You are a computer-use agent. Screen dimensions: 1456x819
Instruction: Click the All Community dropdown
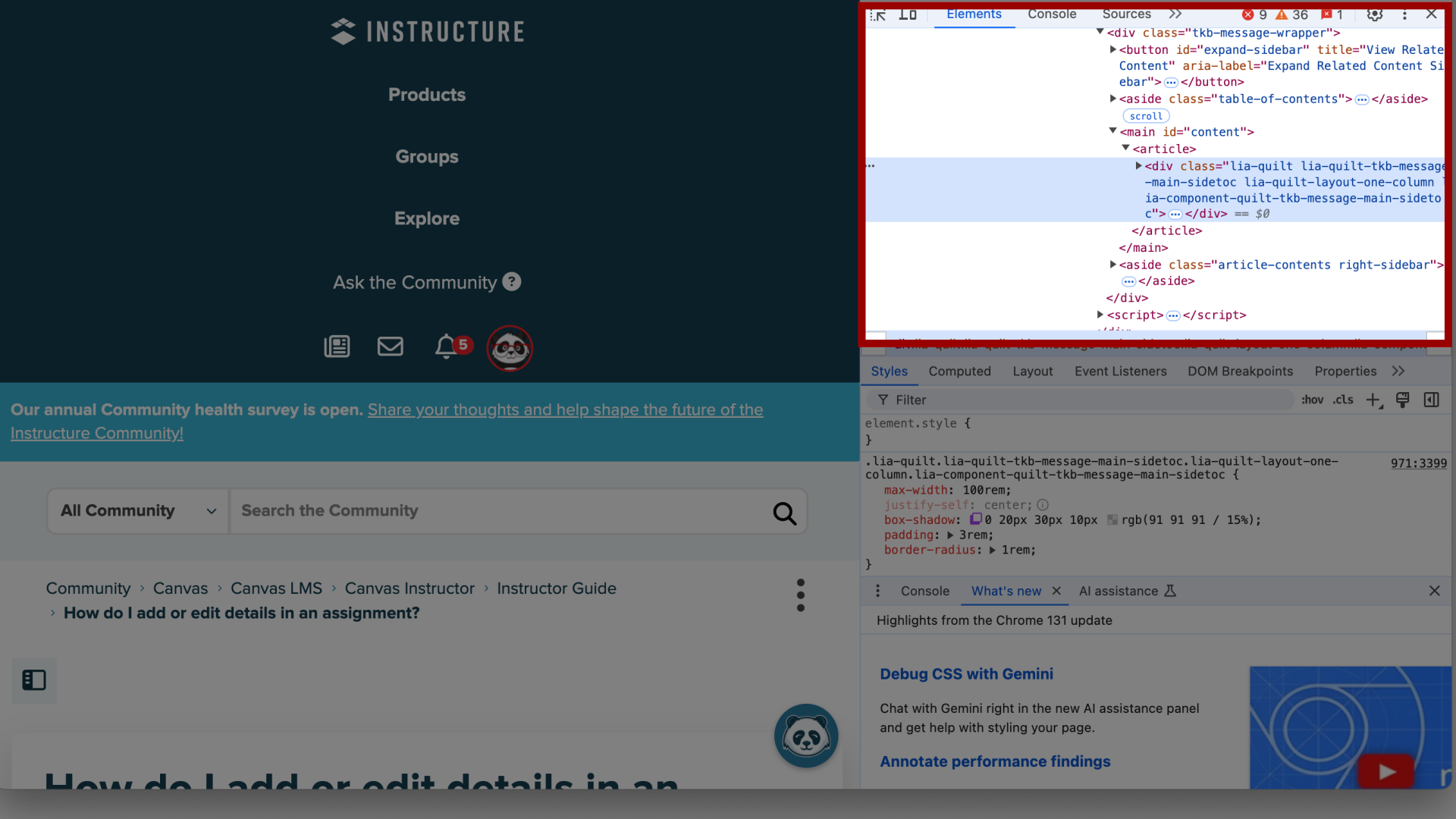pyautogui.click(x=137, y=511)
